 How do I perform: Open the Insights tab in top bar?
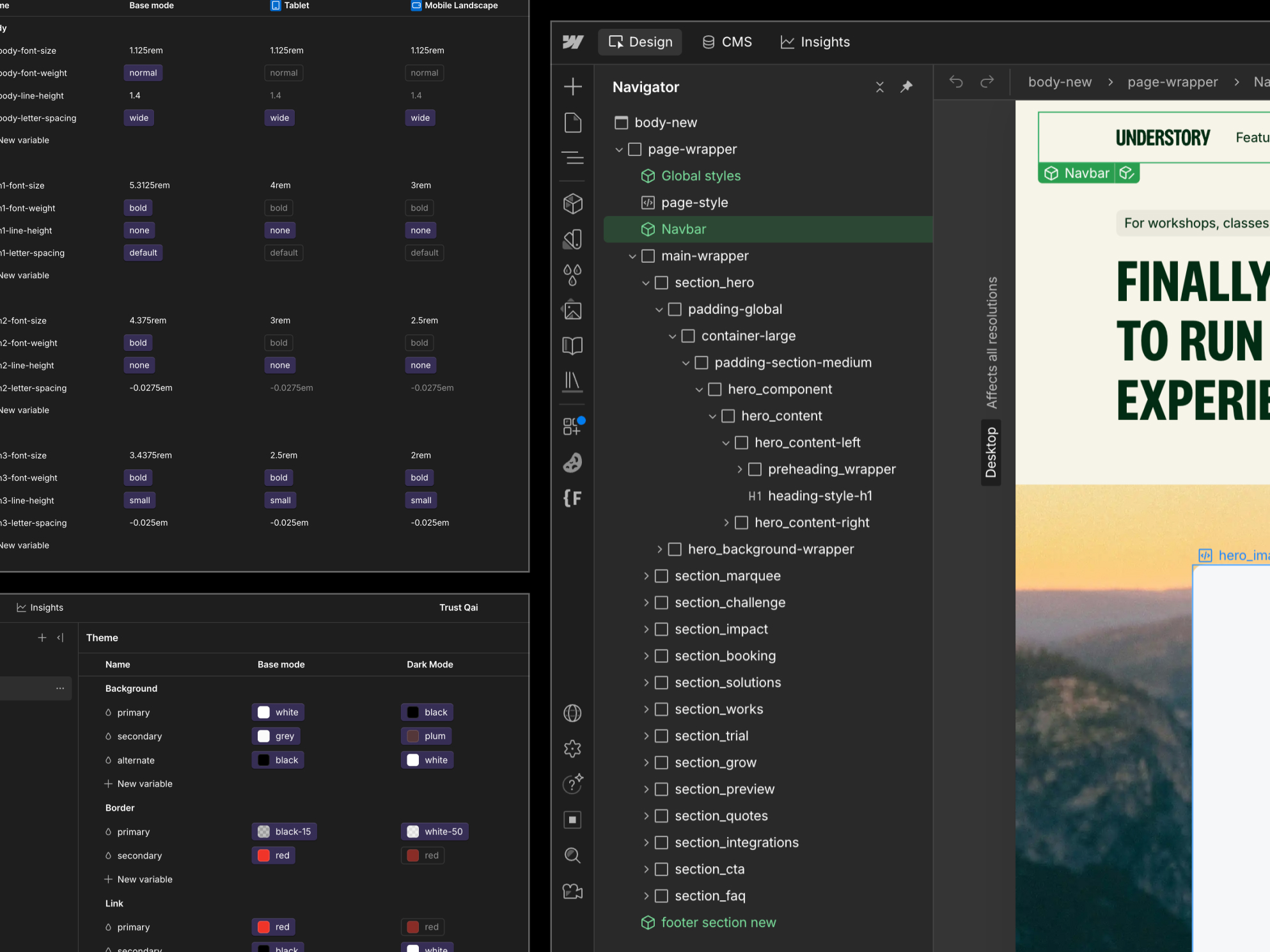[x=815, y=42]
